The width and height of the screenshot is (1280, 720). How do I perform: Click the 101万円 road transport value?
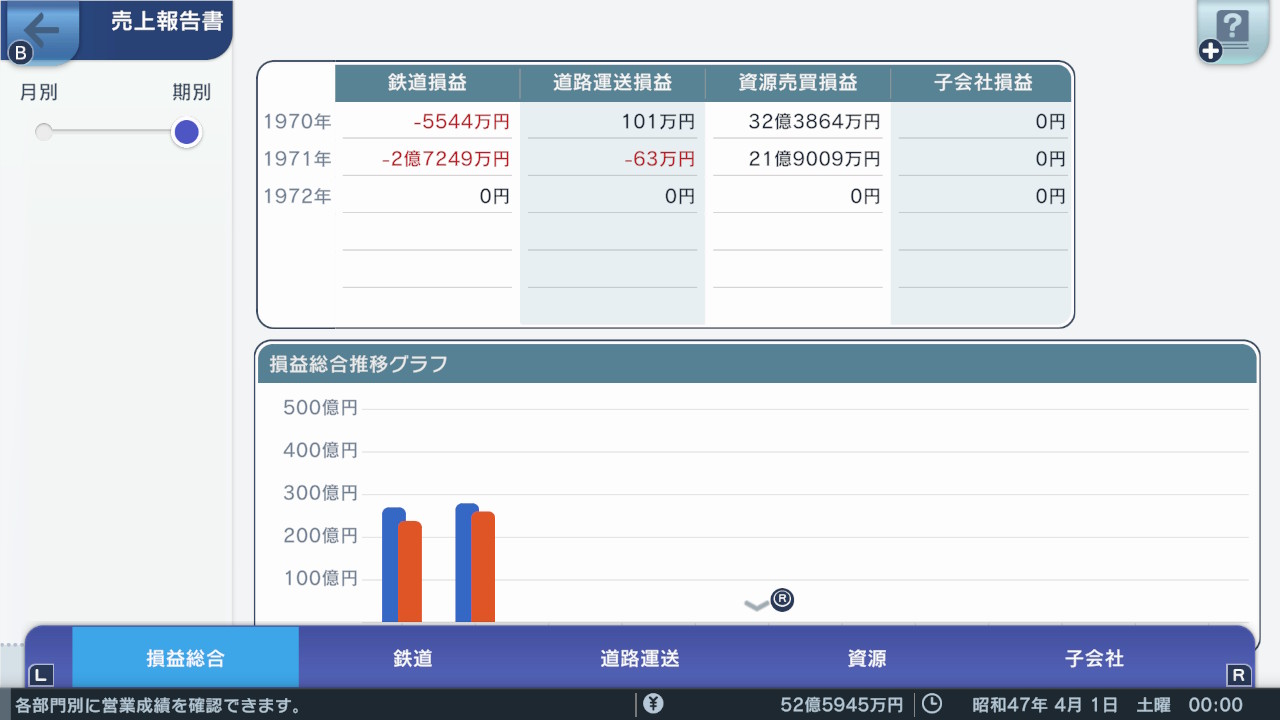click(x=657, y=122)
